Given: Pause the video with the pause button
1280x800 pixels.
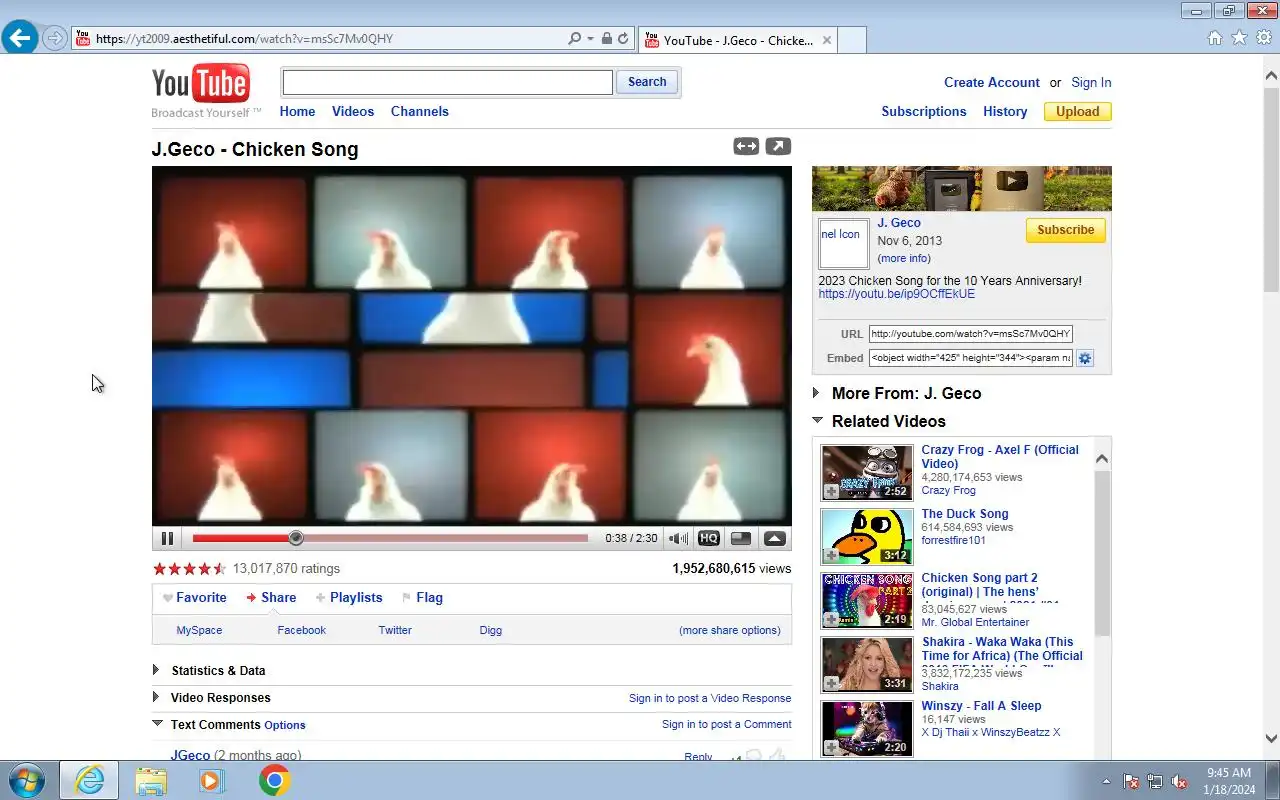Looking at the screenshot, I should 167,538.
